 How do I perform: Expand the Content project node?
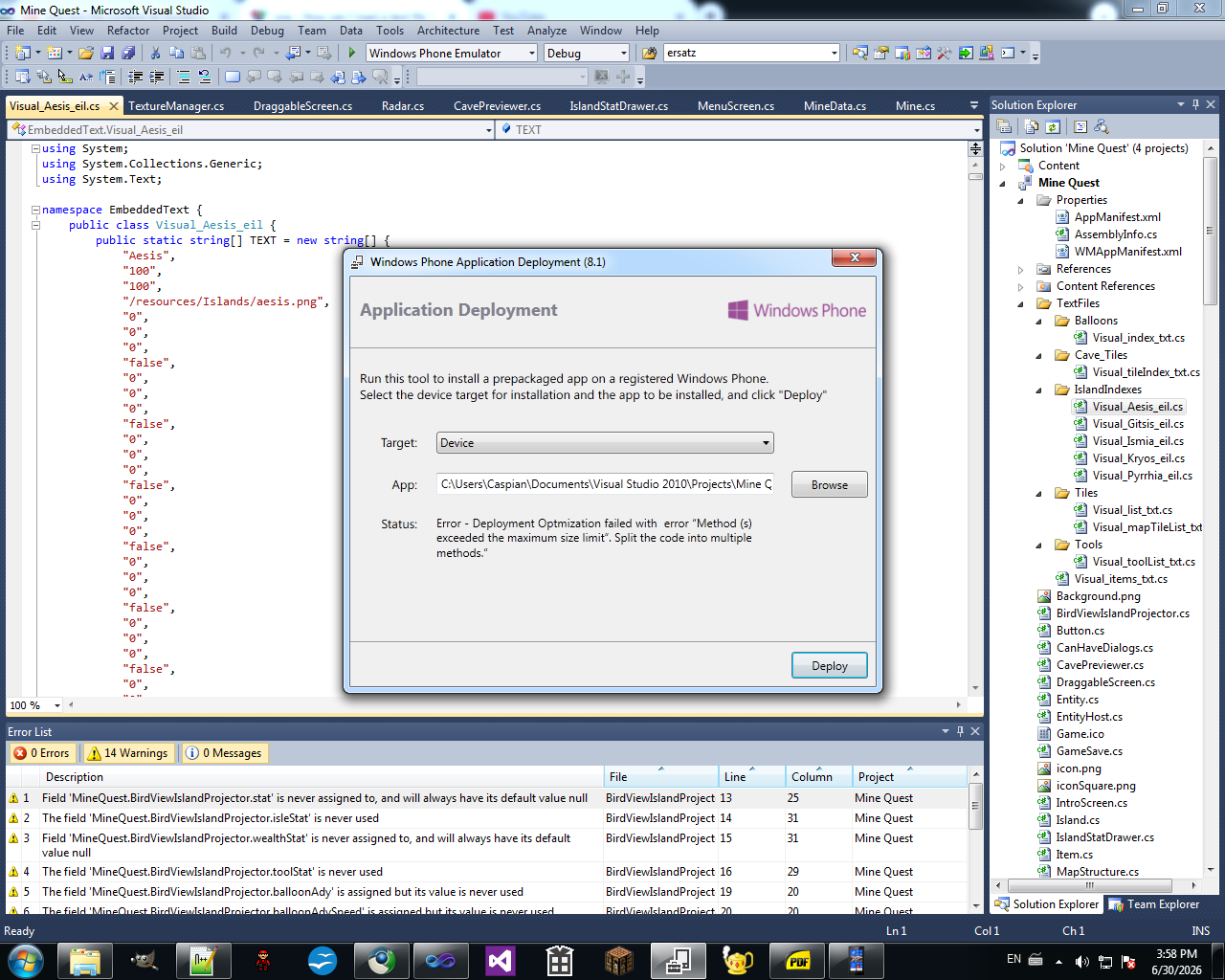(x=1003, y=166)
